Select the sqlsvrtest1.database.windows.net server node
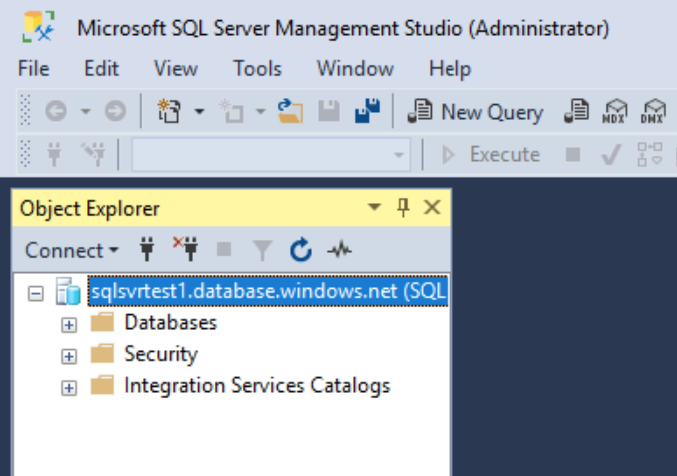This screenshot has width=677, height=476. (x=268, y=292)
